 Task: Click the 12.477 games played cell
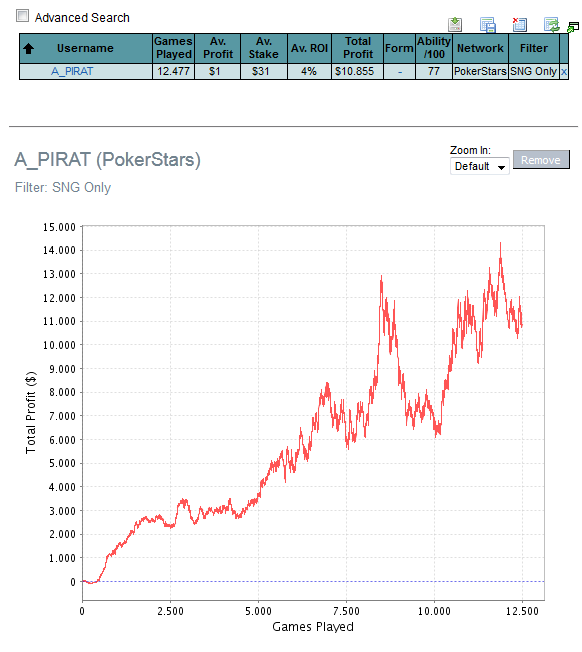[173, 72]
